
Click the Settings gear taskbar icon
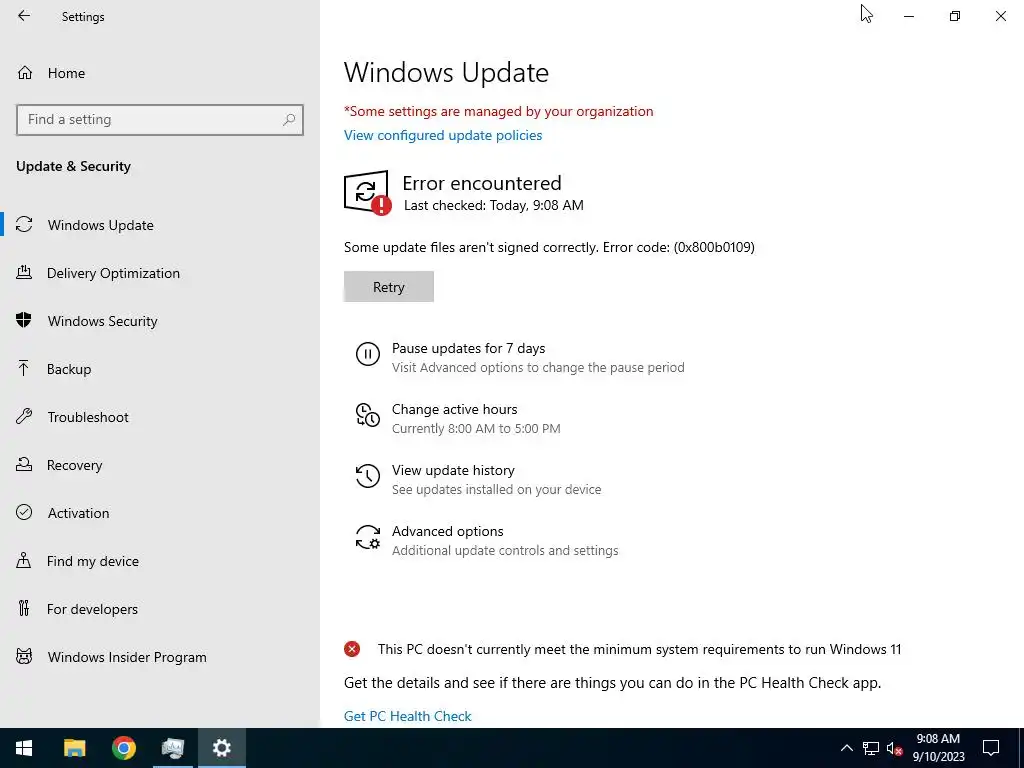pos(221,748)
